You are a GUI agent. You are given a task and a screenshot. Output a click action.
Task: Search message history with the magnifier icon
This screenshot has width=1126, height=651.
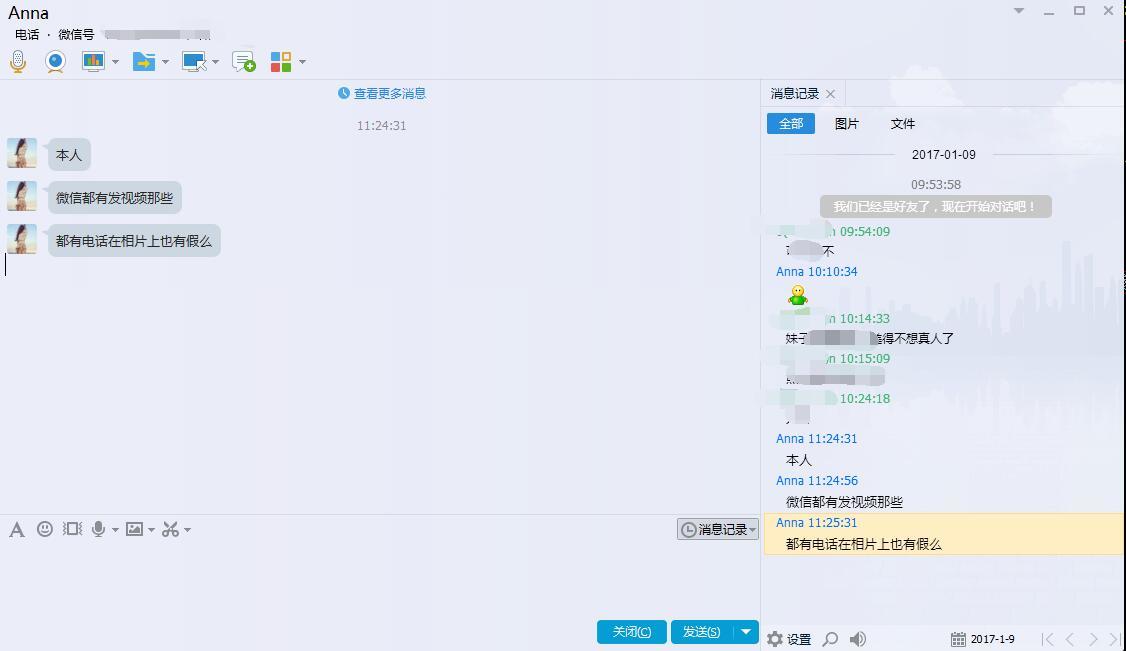tap(830, 639)
